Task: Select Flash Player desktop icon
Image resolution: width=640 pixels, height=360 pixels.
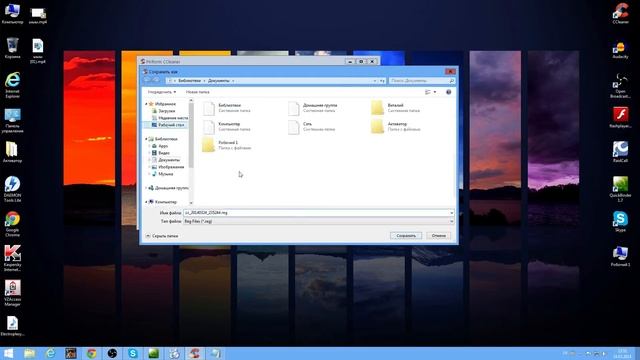Action: click(620, 118)
